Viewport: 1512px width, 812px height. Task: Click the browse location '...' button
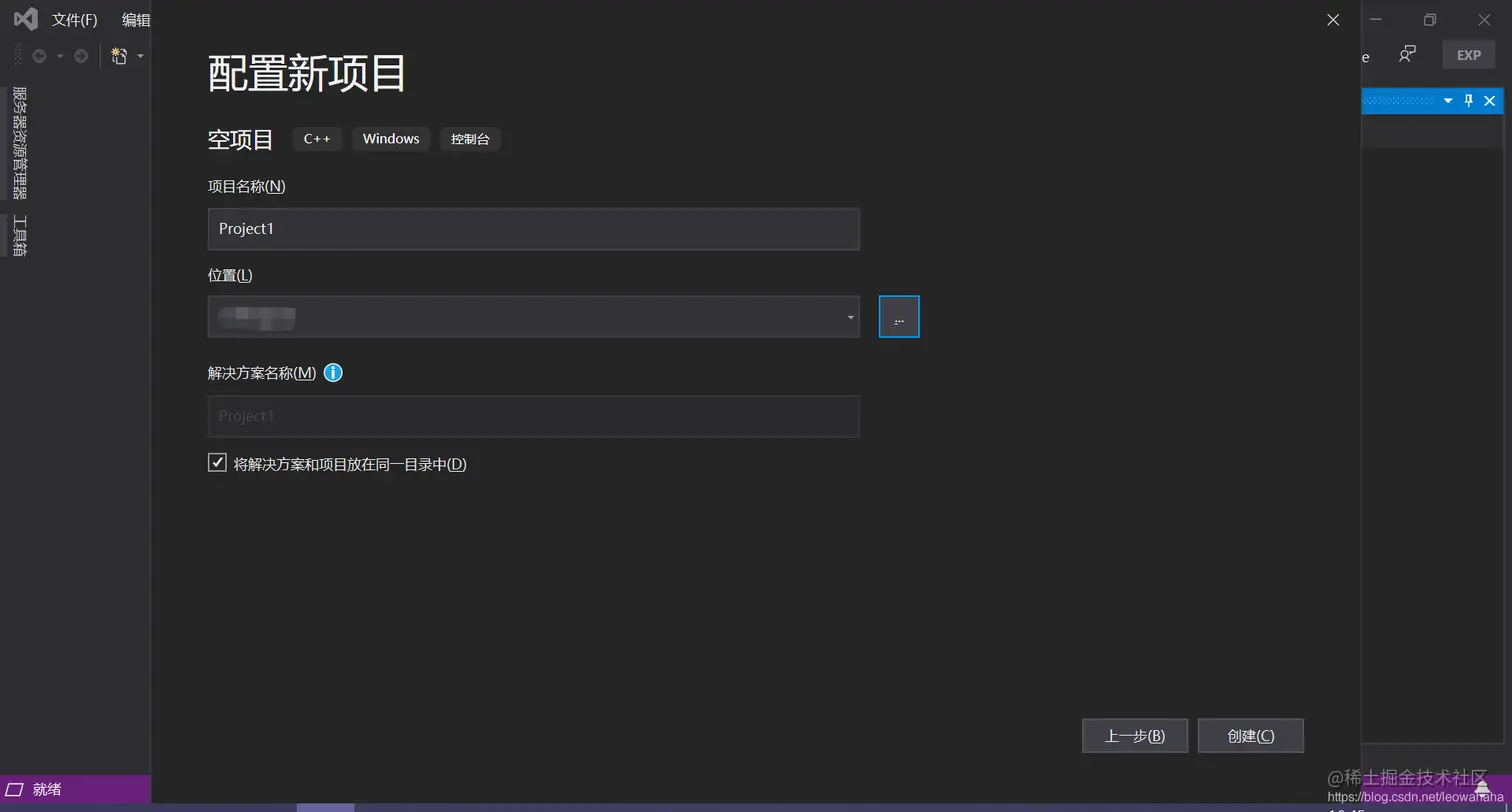pyautogui.click(x=899, y=317)
